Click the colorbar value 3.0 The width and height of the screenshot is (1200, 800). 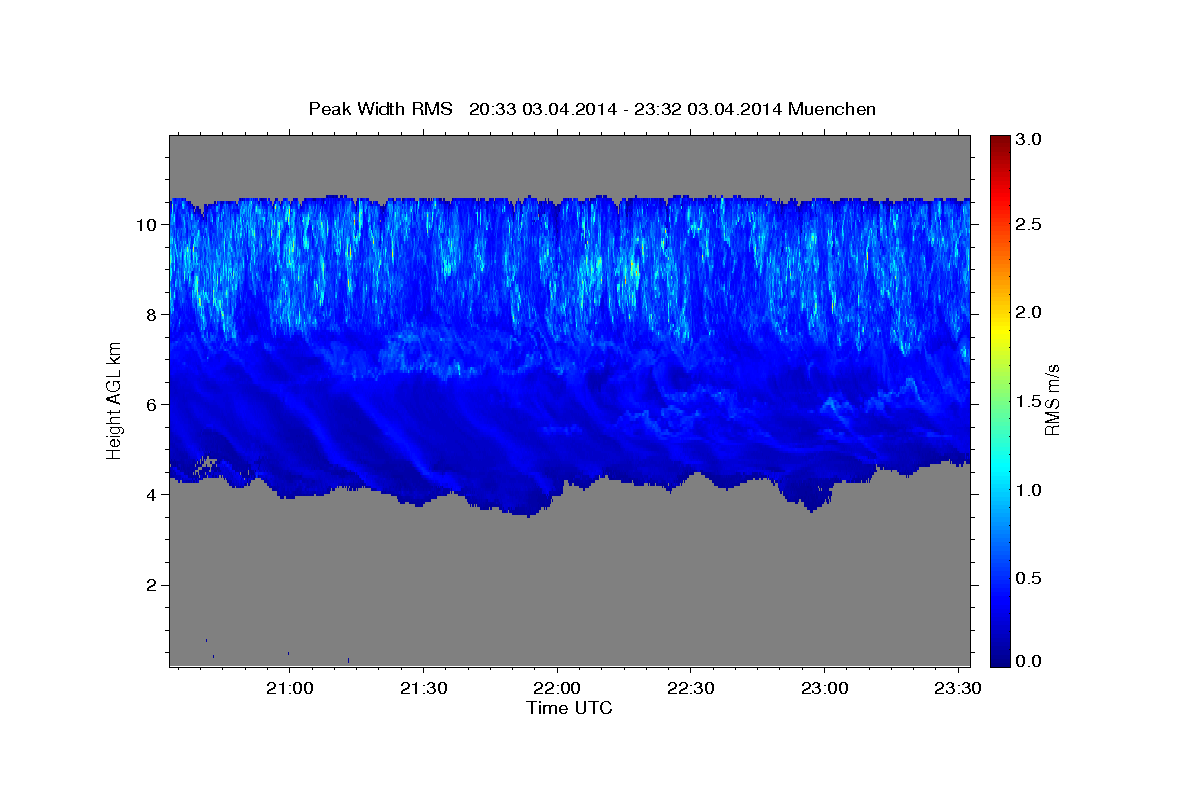pyautogui.click(x=1031, y=139)
